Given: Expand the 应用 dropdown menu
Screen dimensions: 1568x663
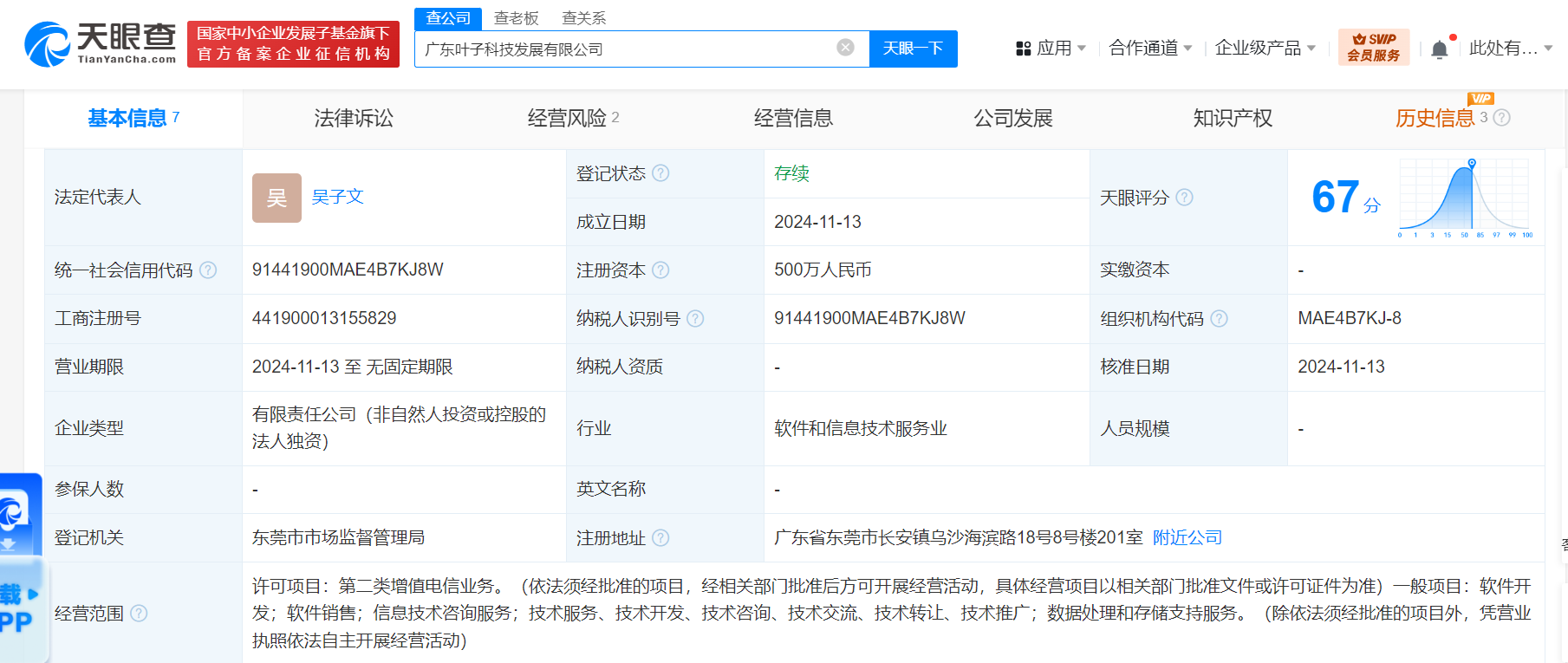Looking at the screenshot, I should (1051, 49).
